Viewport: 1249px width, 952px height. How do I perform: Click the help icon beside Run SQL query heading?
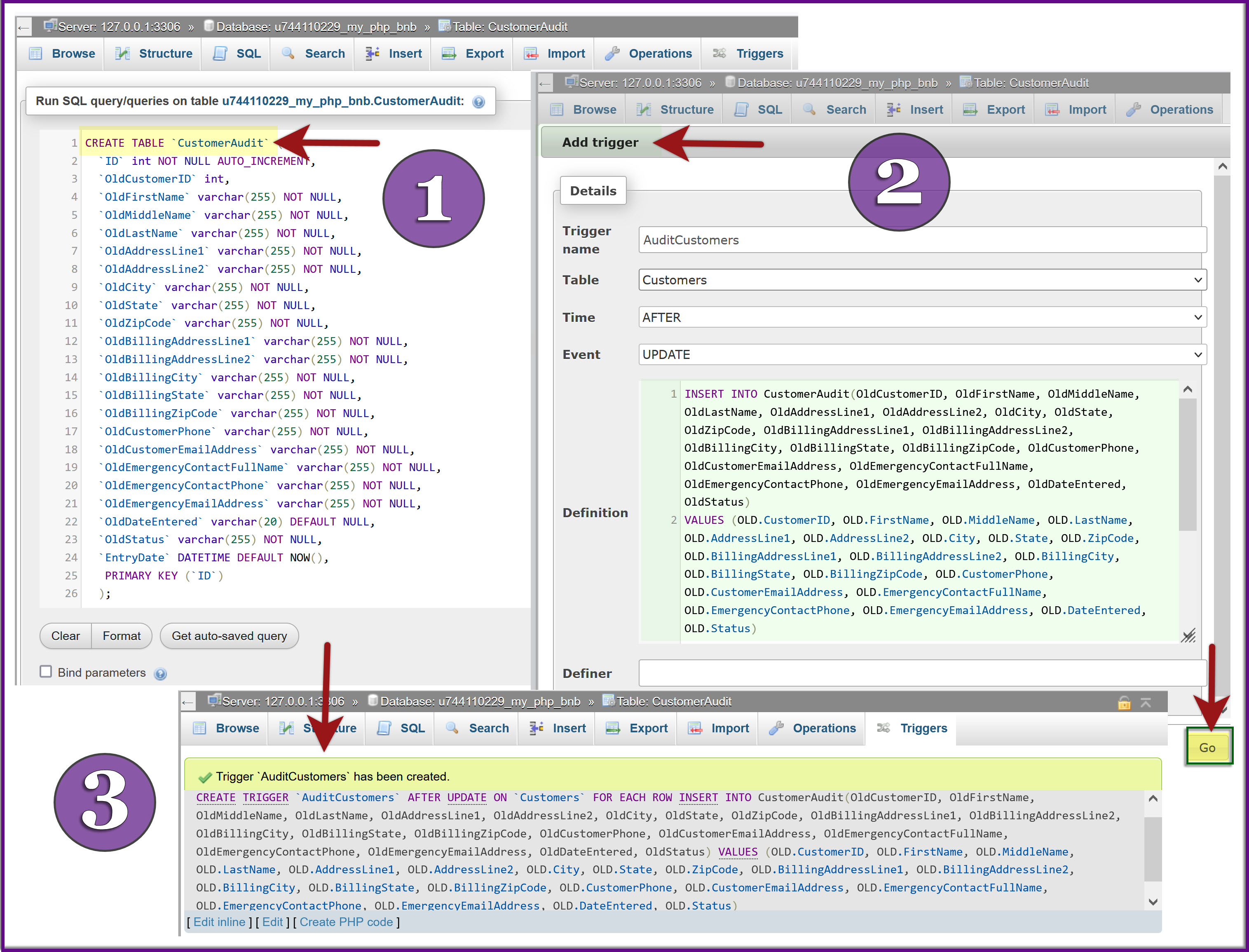[479, 102]
